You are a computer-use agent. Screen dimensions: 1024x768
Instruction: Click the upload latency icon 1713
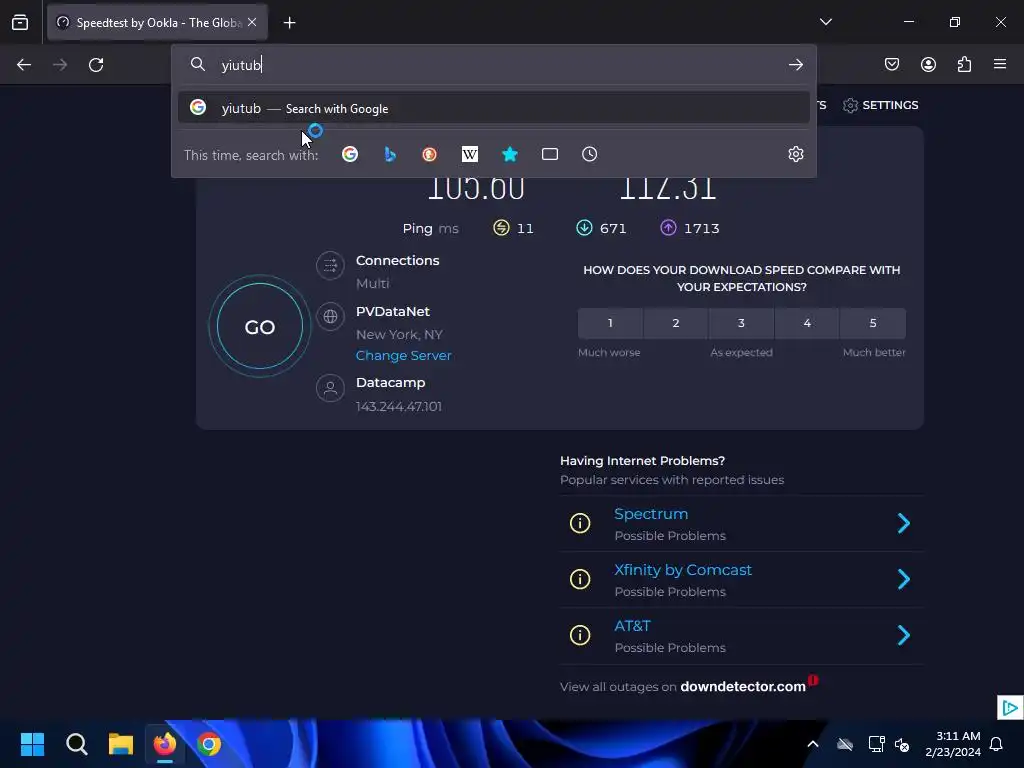pos(668,227)
